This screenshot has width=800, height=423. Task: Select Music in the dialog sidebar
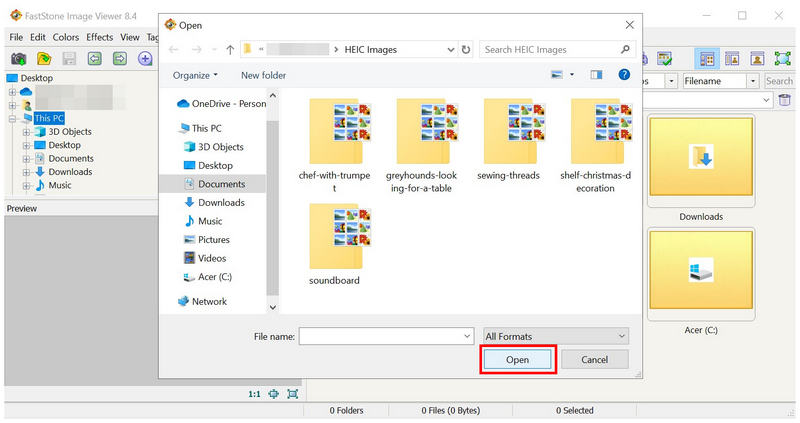pos(204,221)
